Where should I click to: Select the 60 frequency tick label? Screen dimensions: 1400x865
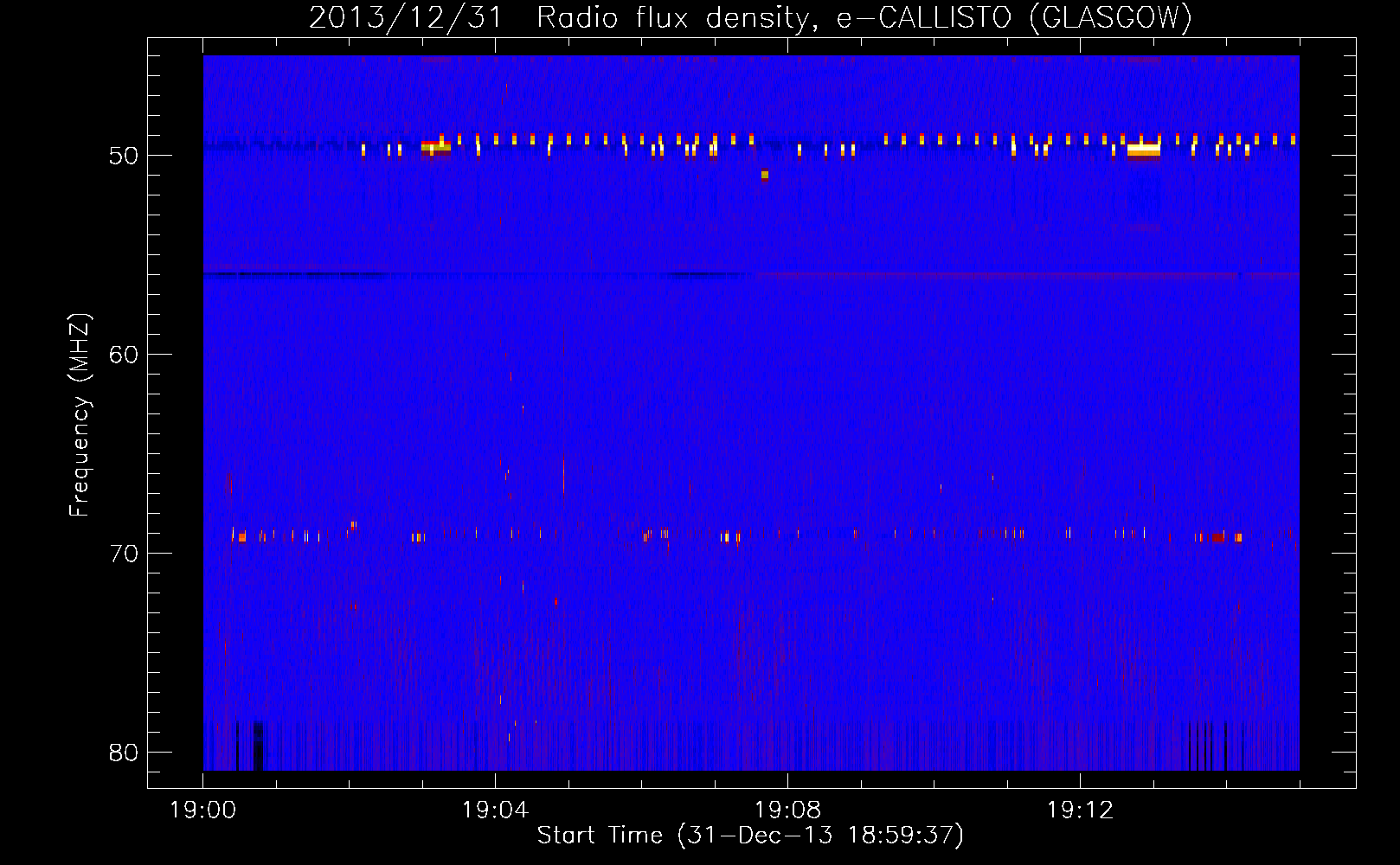pyautogui.click(x=124, y=355)
